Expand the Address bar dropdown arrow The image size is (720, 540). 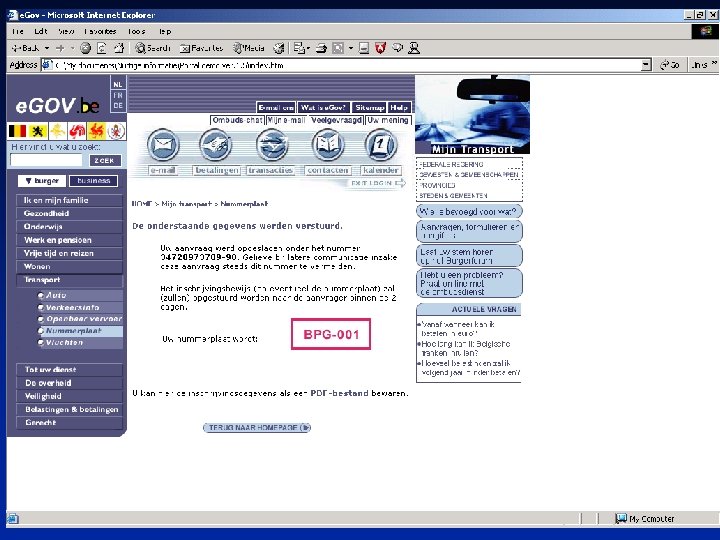(646, 65)
